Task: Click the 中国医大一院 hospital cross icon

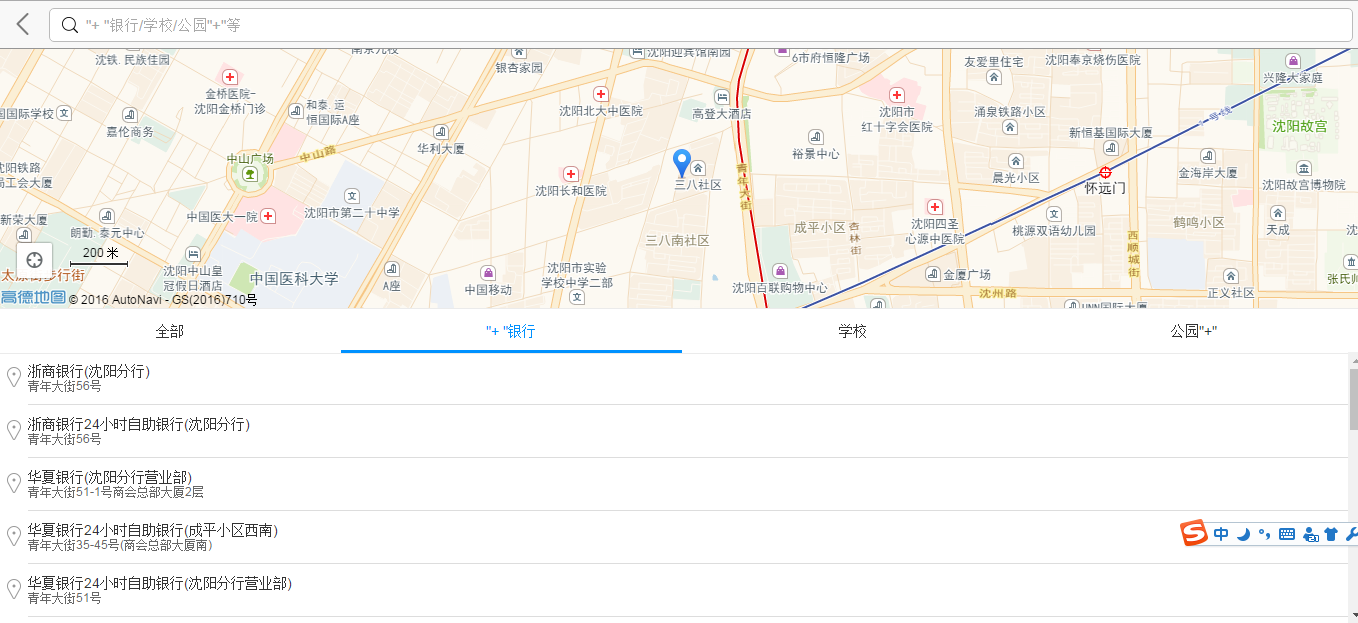Action: click(268, 216)
